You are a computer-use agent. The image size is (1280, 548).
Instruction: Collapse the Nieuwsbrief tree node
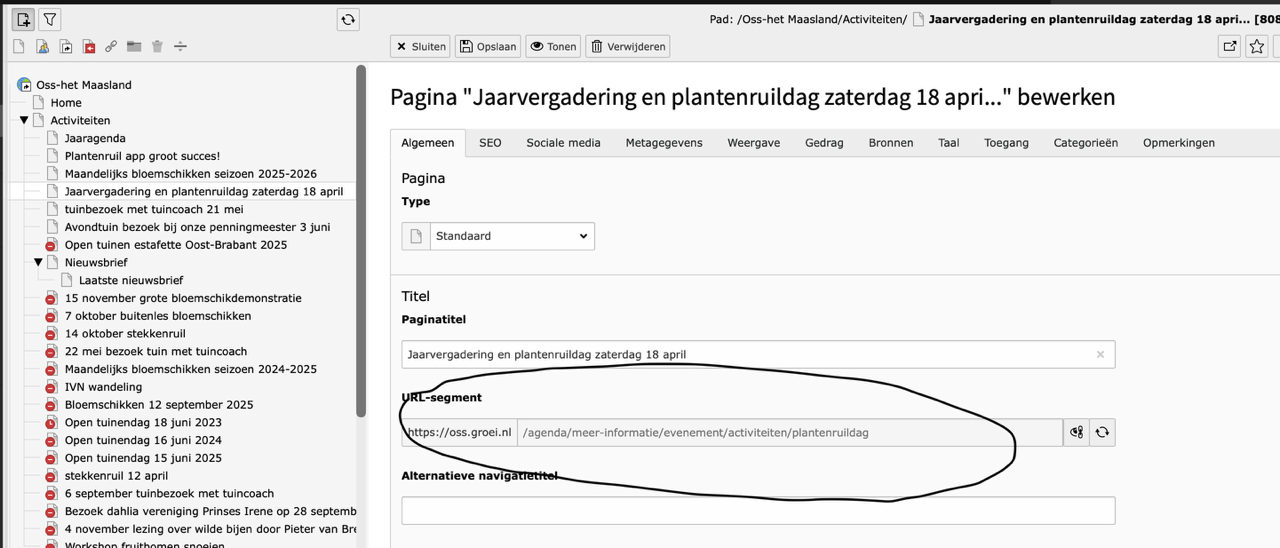(x=38, y=263)
